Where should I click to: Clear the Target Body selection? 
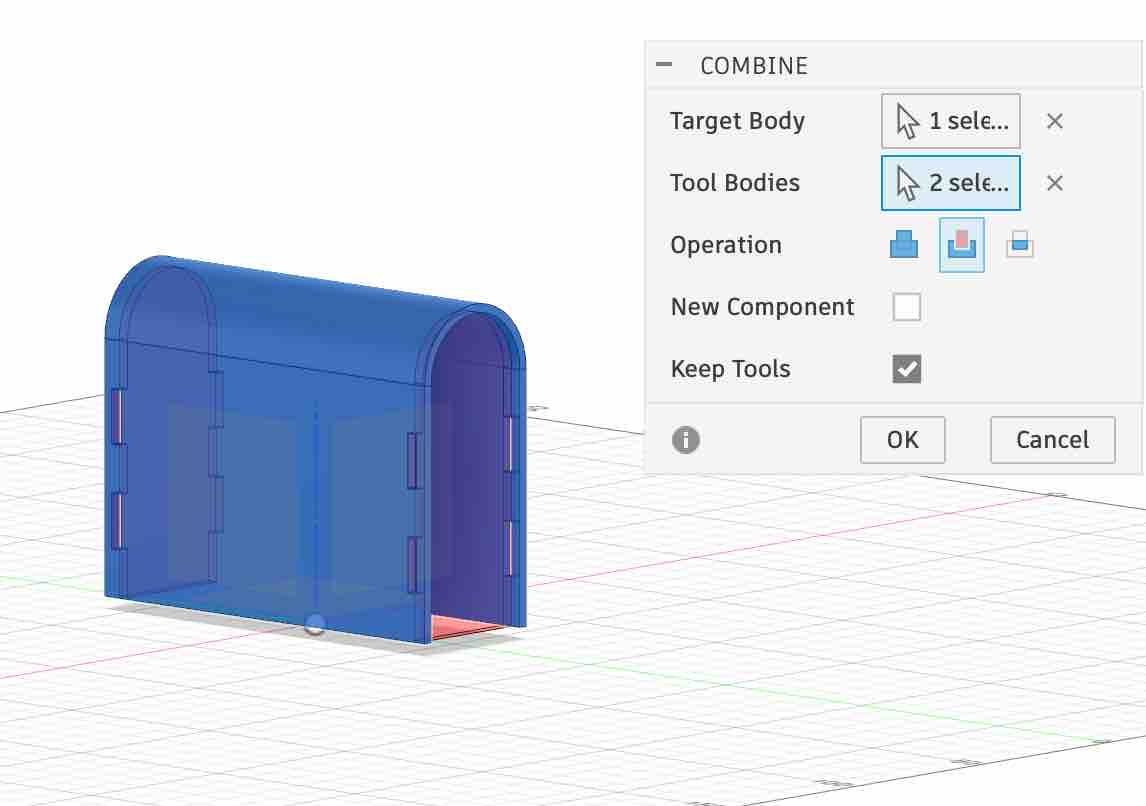click(x=1054, y=121)
